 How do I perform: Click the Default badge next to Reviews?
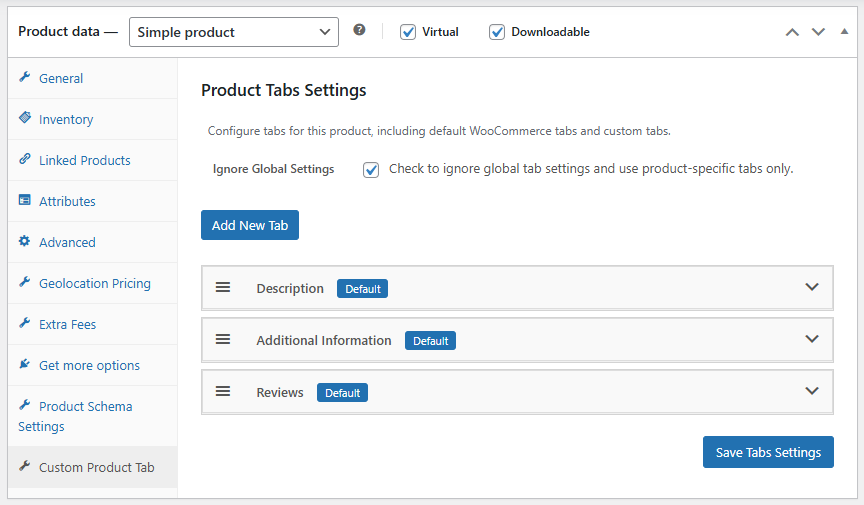[x=342, y=393]
